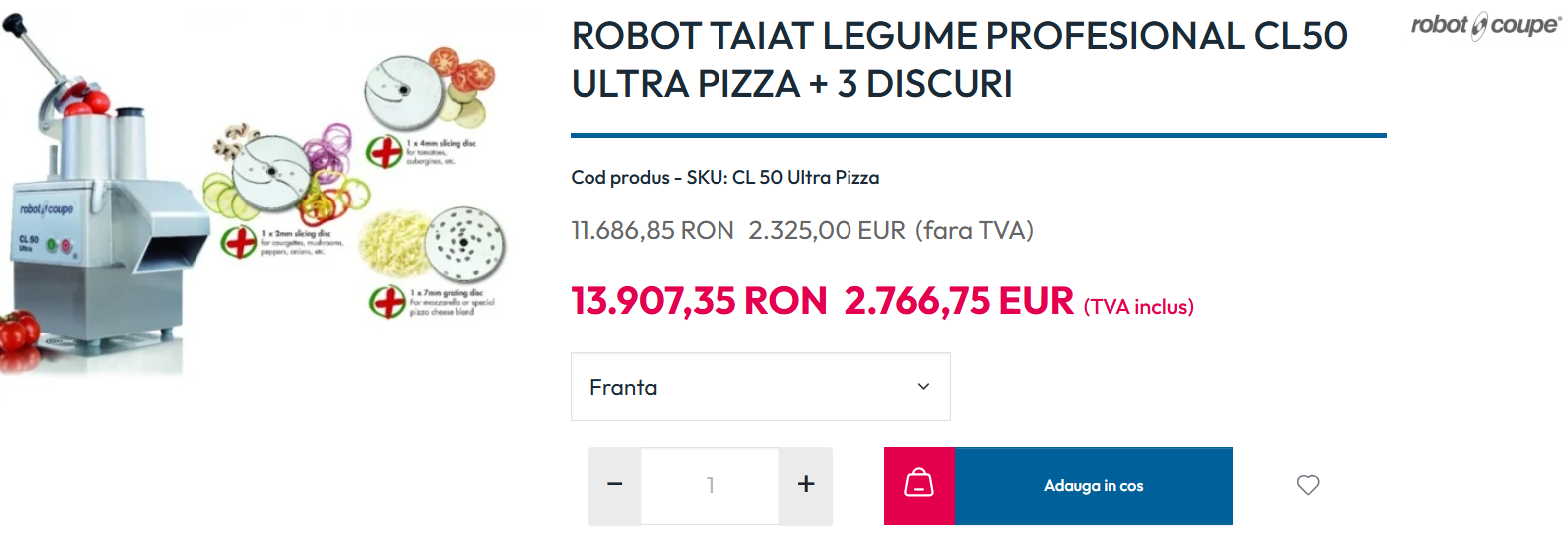Add product to wishlist with heart icon

click(1308, 485)
